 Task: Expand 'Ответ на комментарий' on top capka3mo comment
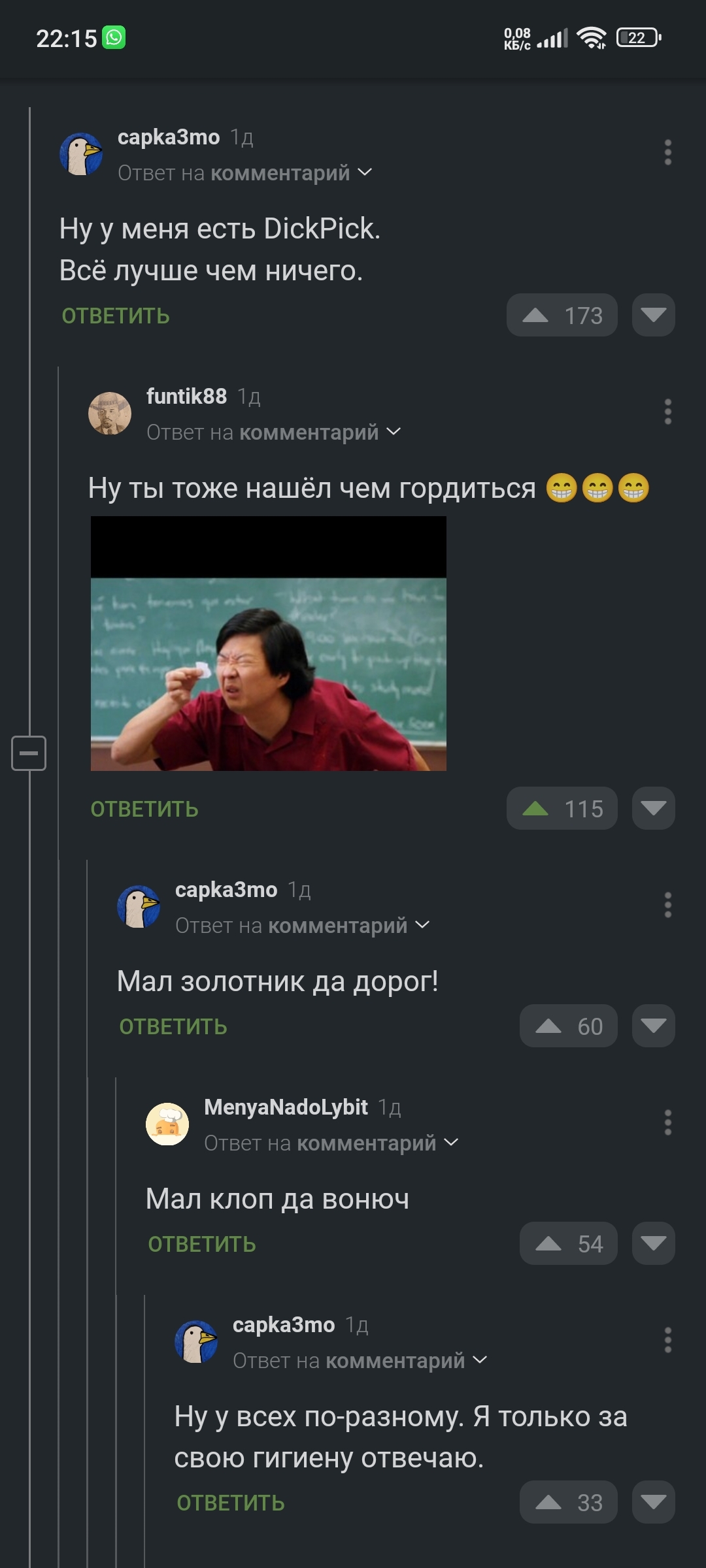[245, 173]
